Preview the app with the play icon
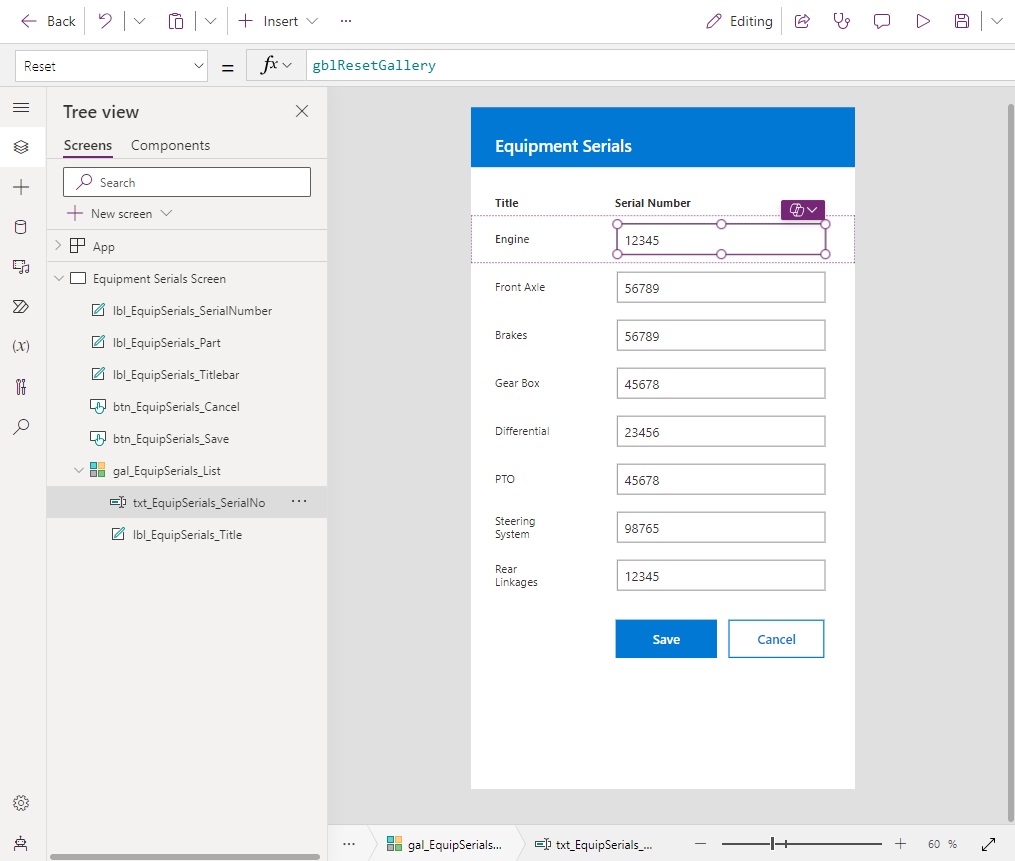Screen dimensions: 1015x861 pos(922,20)
